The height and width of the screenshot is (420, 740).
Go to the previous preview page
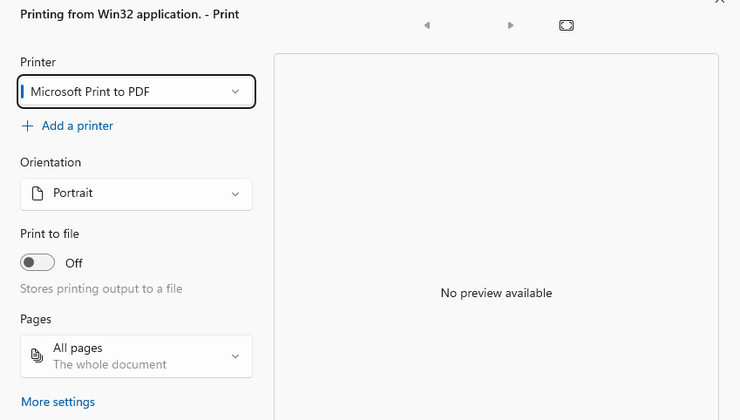pos(427,25)
